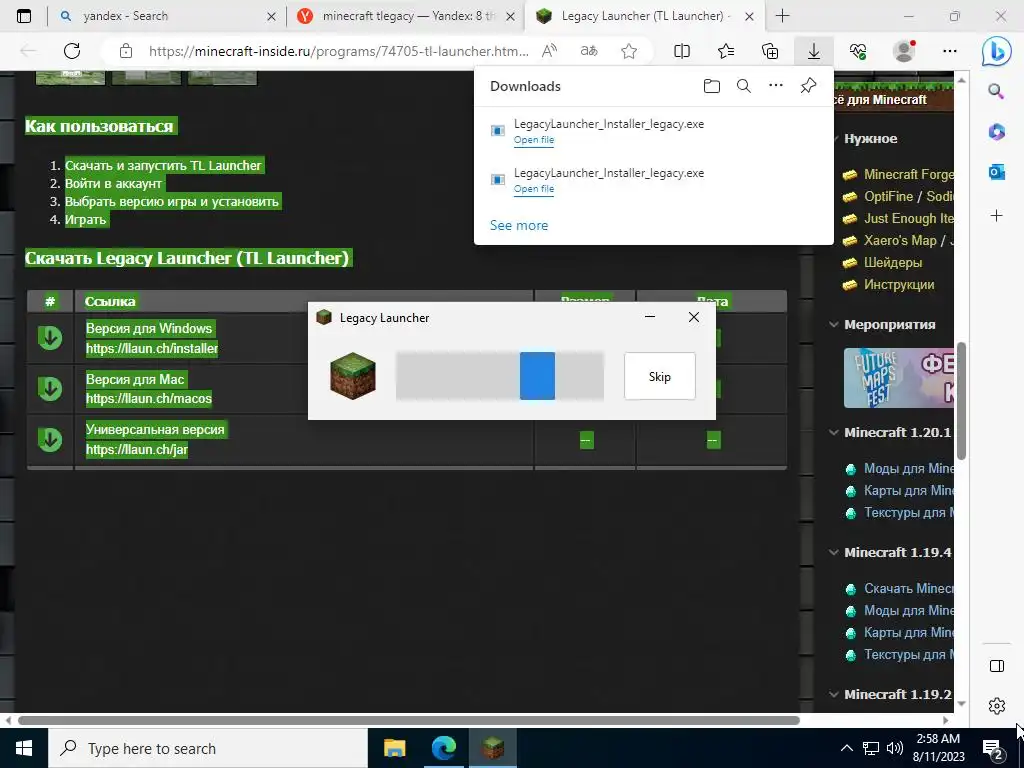Click the browser address bar URL
Viewport: 1024px width, 768px height.
pos(338,51)
